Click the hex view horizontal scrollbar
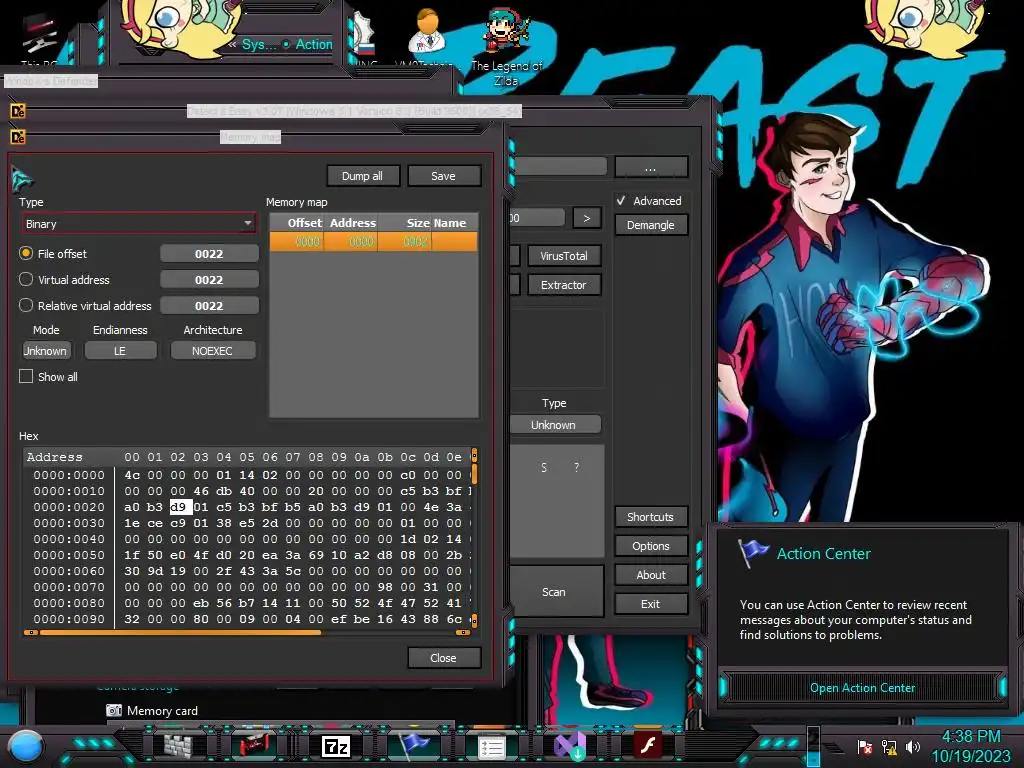 pyautogui.click(x=247, y=632)
